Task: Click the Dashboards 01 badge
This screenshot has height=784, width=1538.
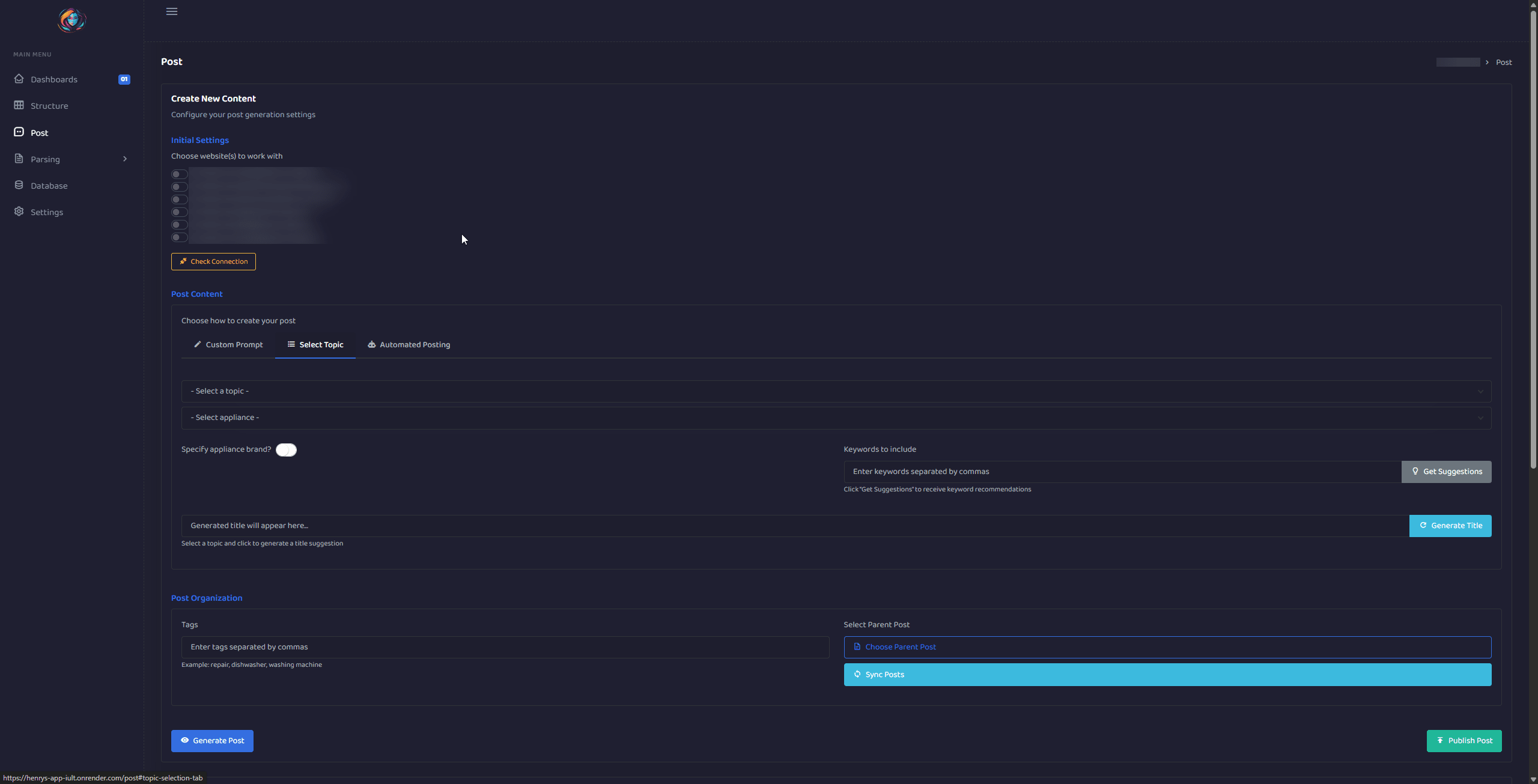Action: pos(124,79)
